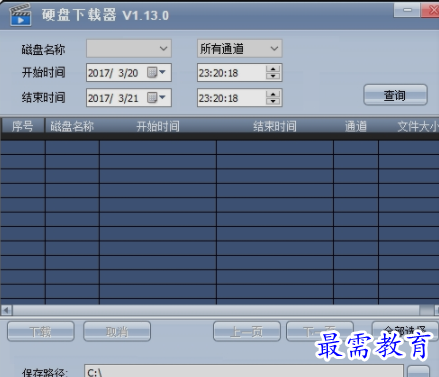Screen dimensions: 439x377
Task: Click the 开始时间 column header
Action: point(158,126)
